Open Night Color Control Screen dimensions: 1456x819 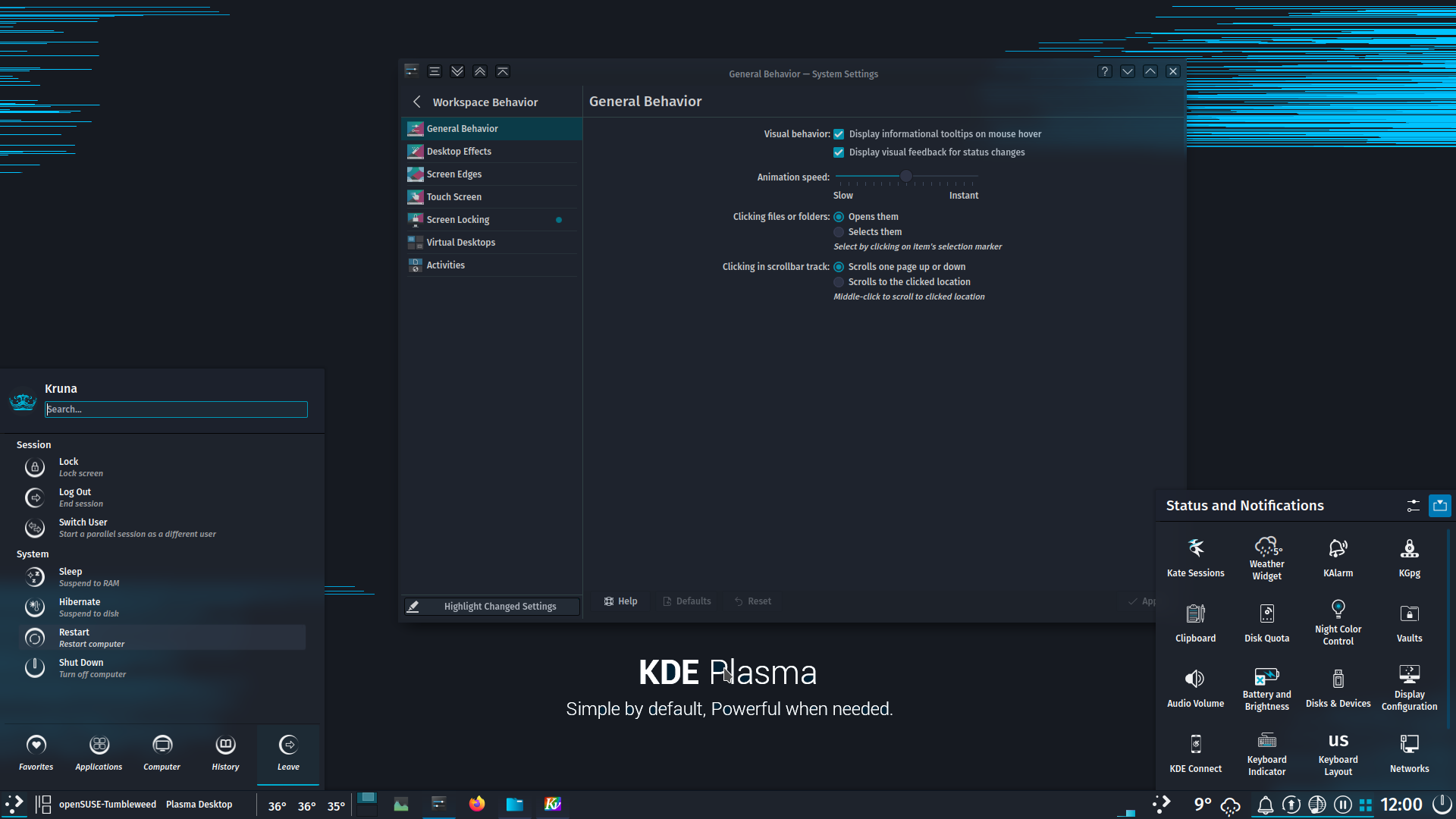click(1338, 623)
